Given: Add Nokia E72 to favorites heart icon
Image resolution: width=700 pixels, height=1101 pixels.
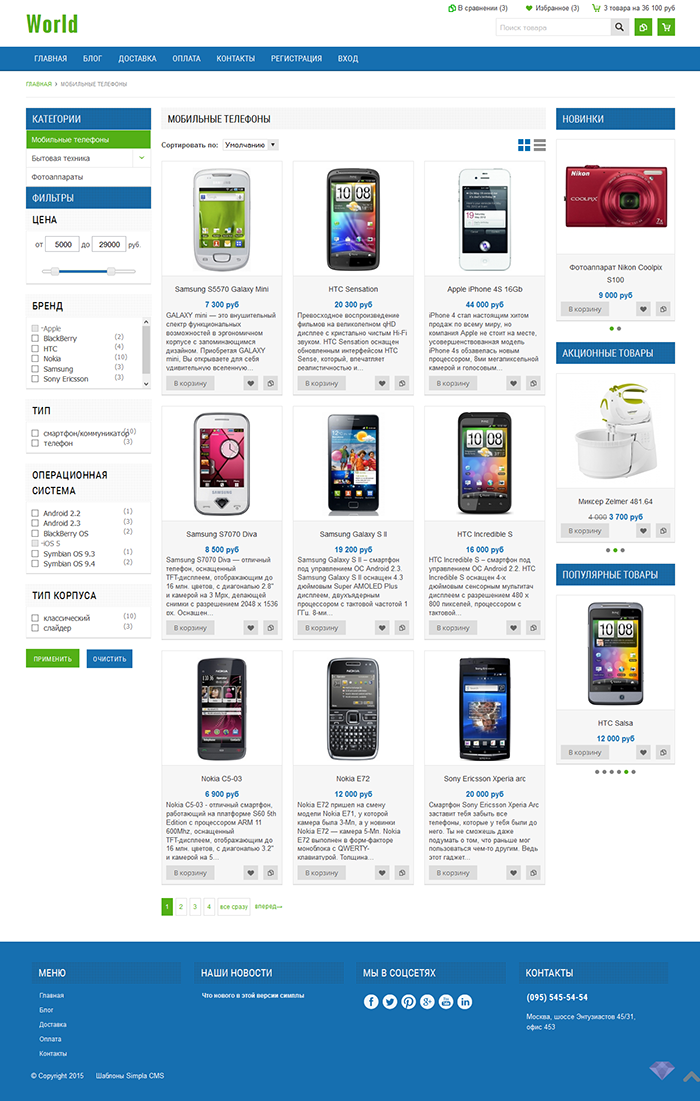Looking at the screenshot, I should [382, 873].
